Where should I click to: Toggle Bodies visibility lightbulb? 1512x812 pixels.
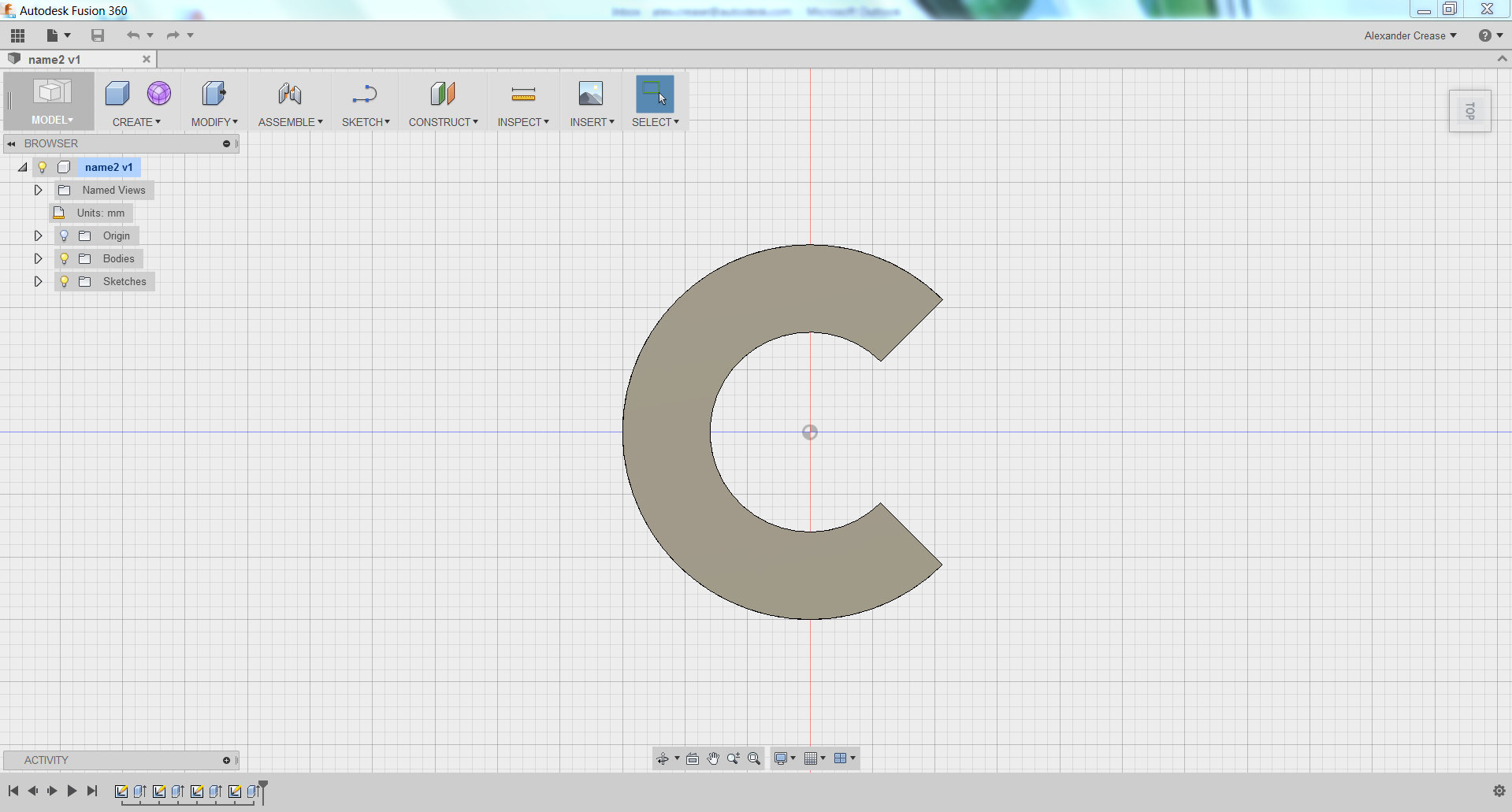(65, 258)
